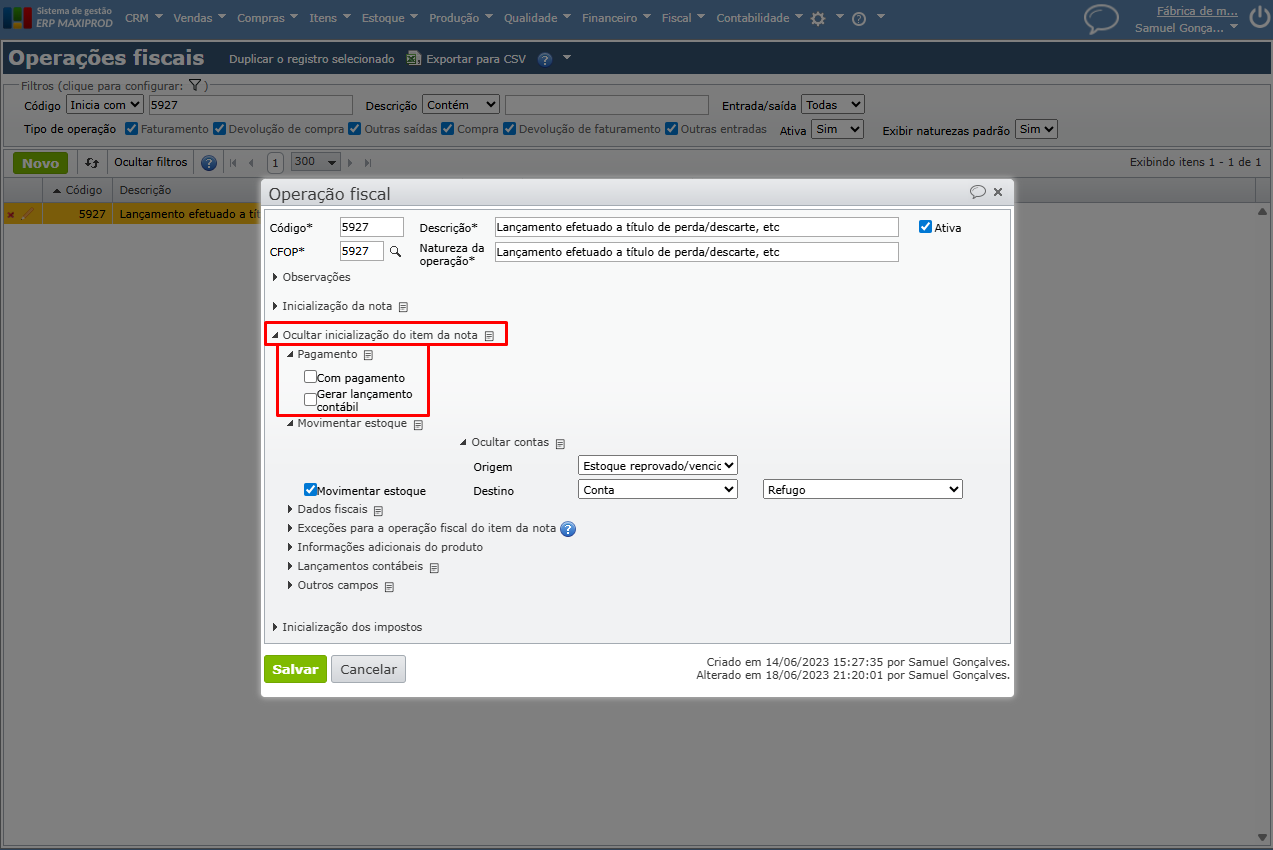This screenshot has width=1273, height=850.
Task: Toggle Devolução de faturamento filter checkbox
Action: 510,129
